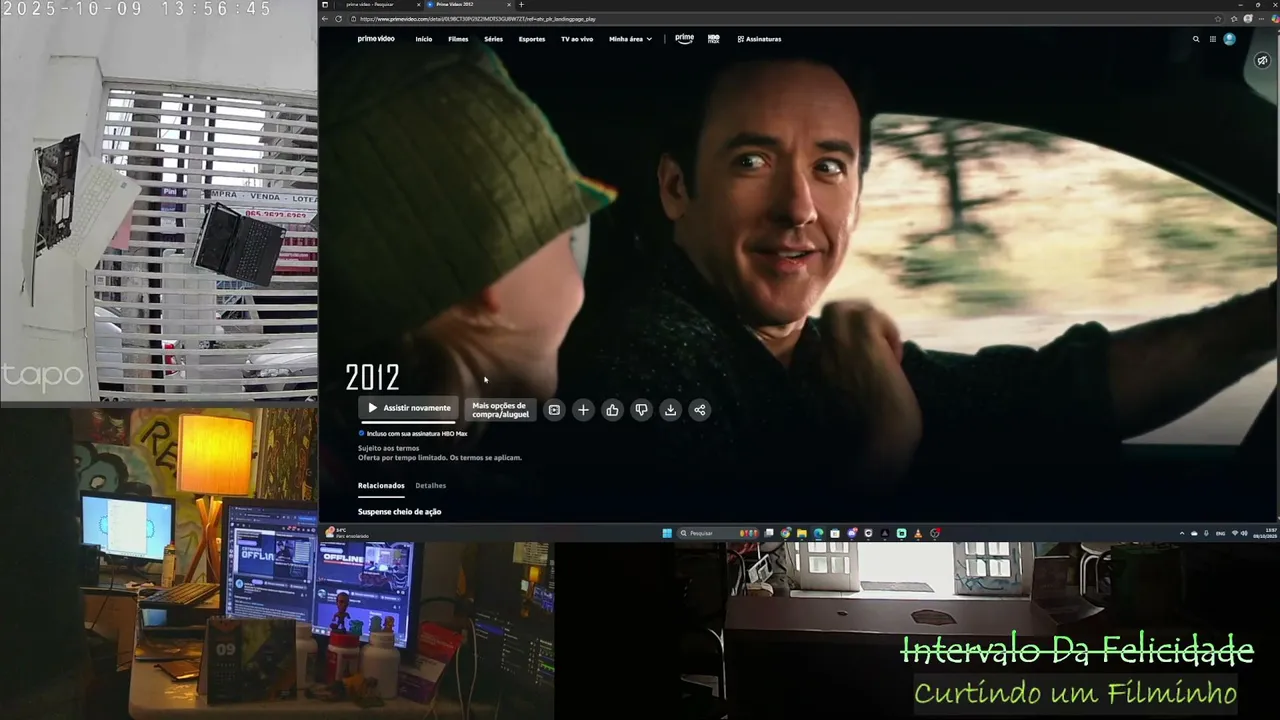Open the Prime Video profile avatar

(x=1230, y=39)
